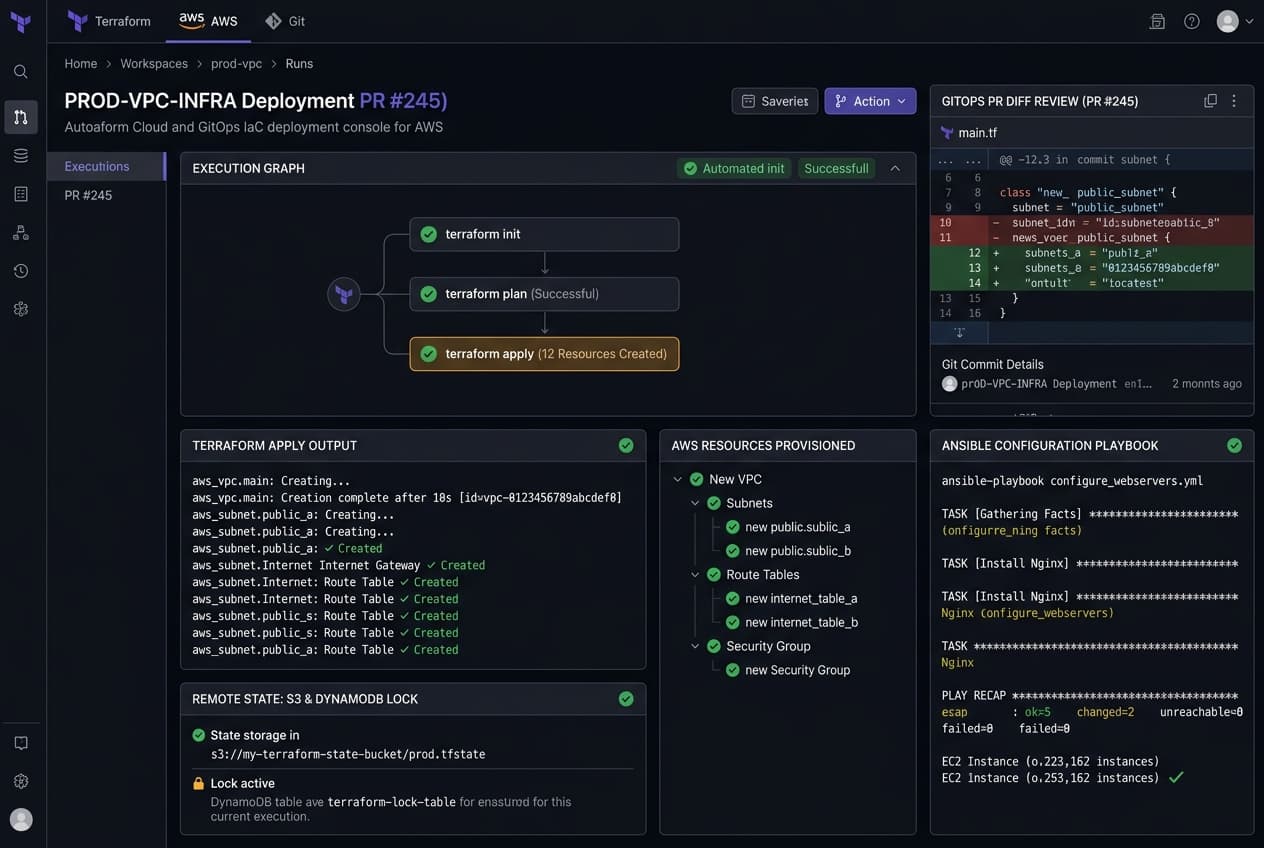Select the terraform apply graph node

[x=544, y=354]
